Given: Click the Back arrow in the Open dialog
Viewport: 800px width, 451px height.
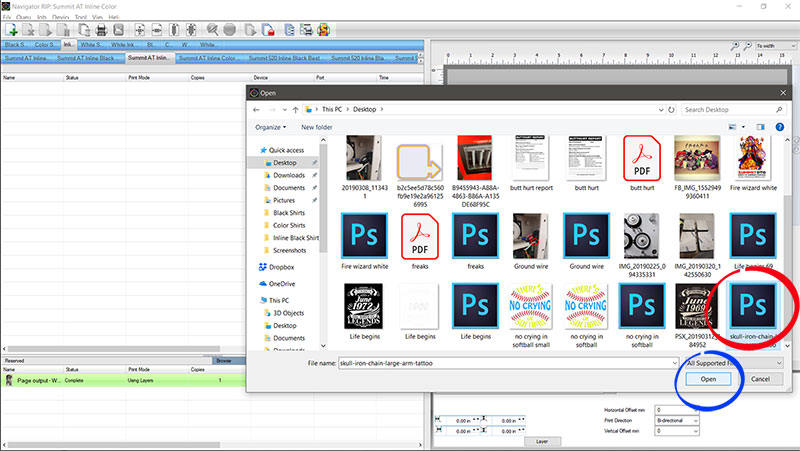Looking at the screenshot, I should [x=256, y=110].
